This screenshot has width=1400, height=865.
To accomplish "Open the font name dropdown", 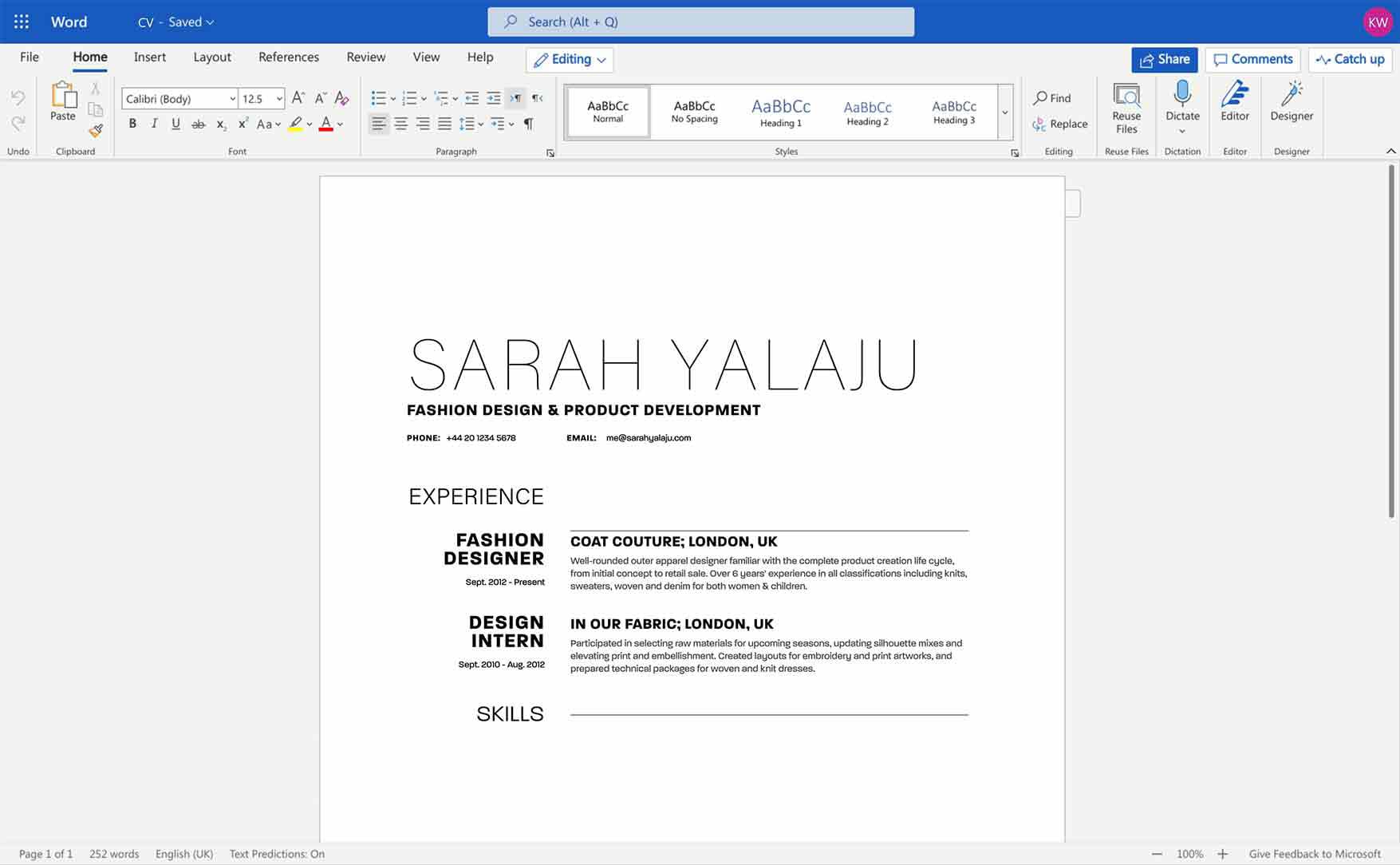I will pos(232,99).
